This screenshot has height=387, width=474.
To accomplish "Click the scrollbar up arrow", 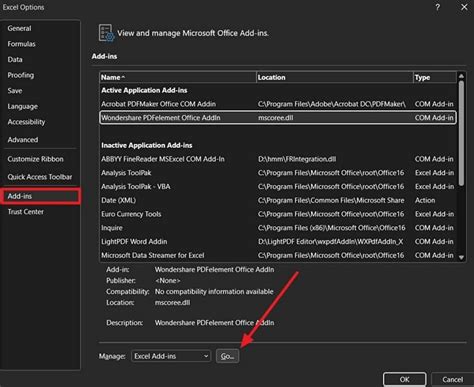I will tap(461, 76).
